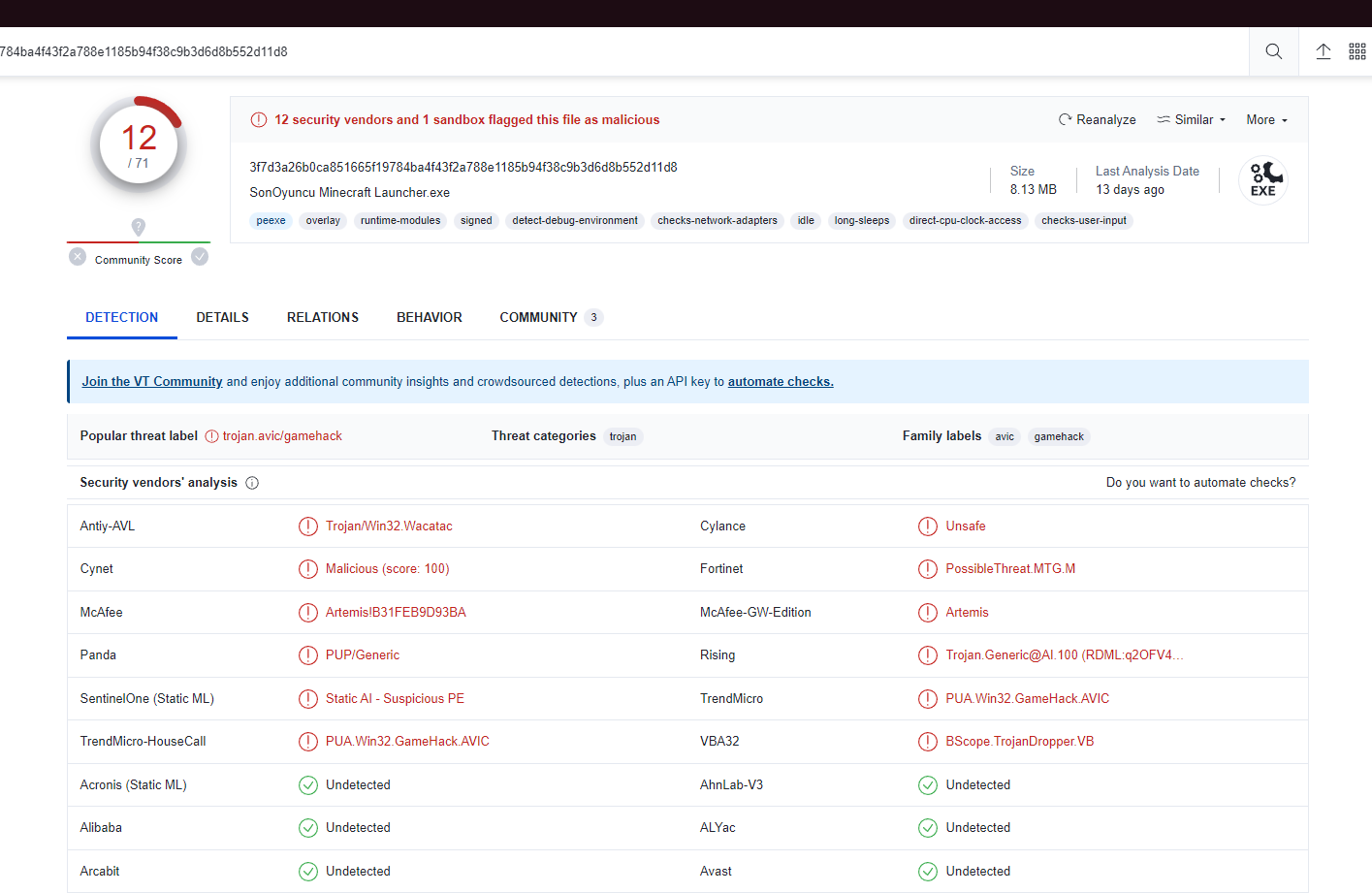Image resolution: width=1372 pixels, height=893 pixels.
Task: Click the AhnLab-V3 undetected check icon
Action: (928, 785)
